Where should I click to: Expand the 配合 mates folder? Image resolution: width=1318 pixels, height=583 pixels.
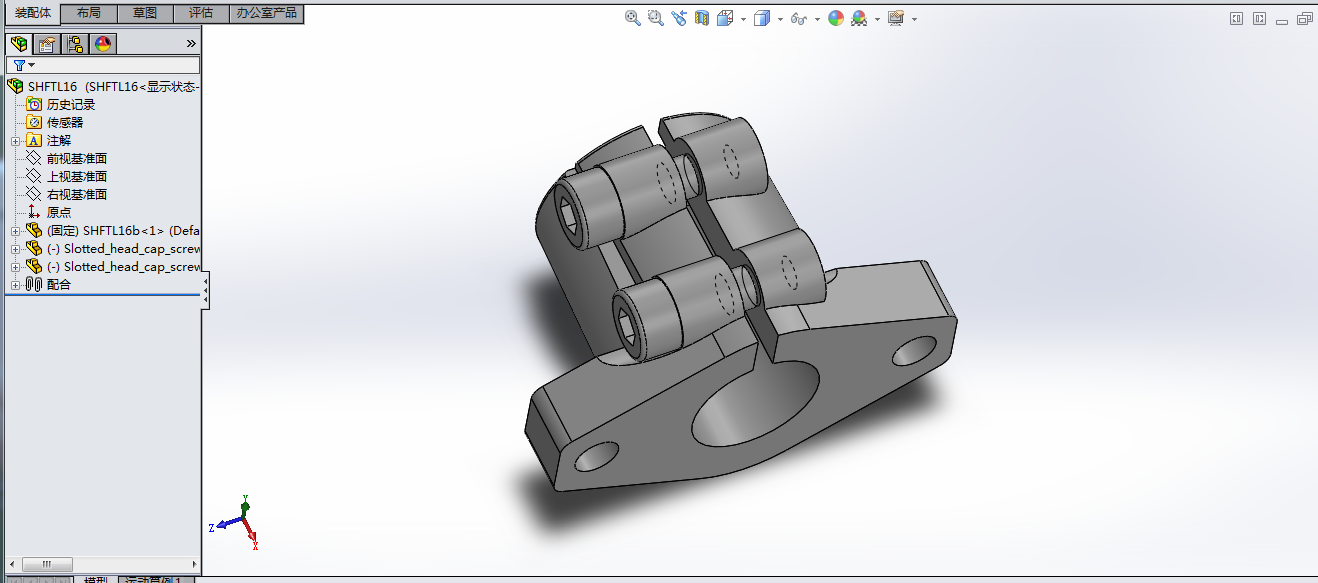15,285
